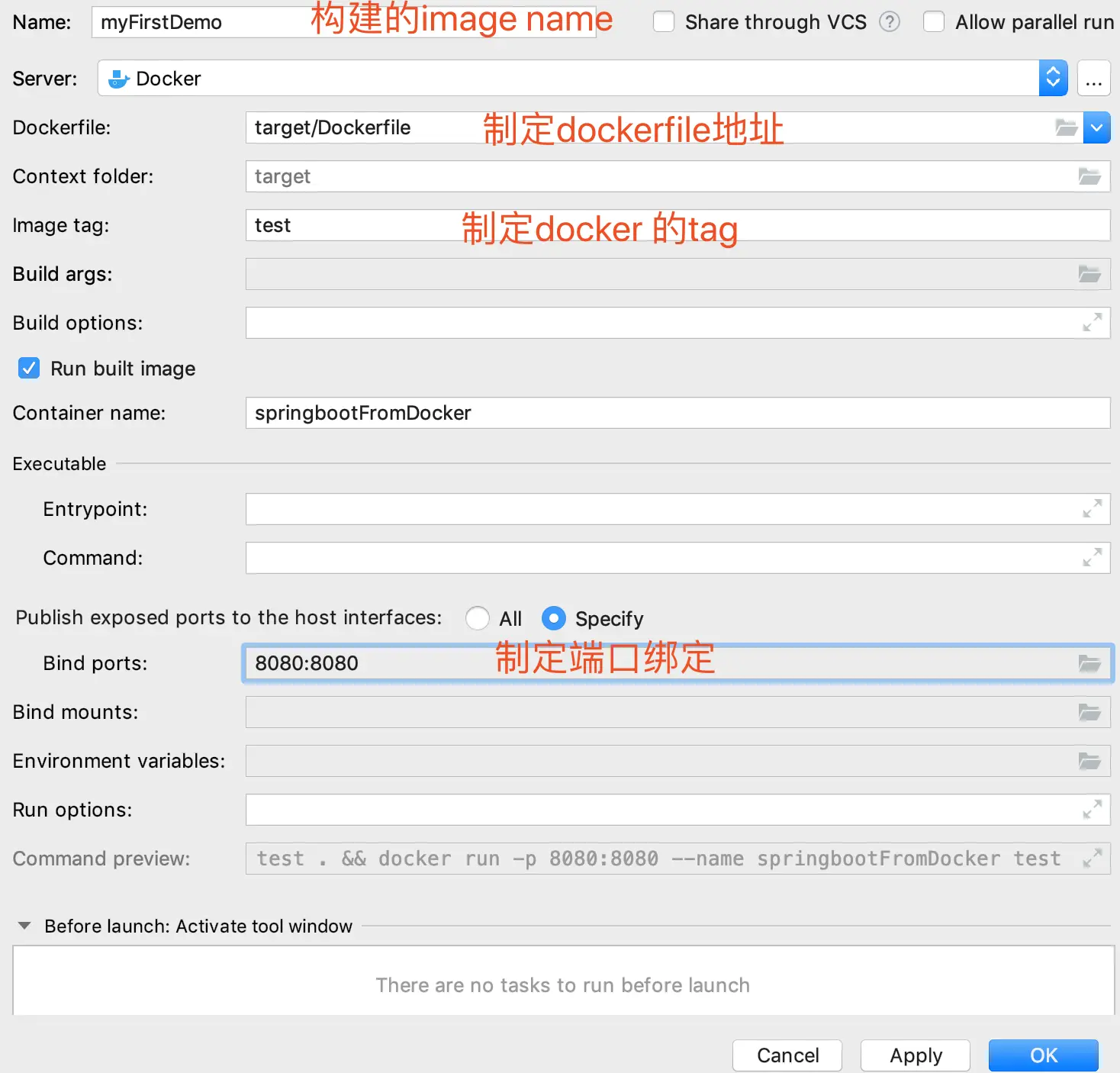The image size is (1120, 1073).
Task: Click the Context folder field
Action: pos(677,176)
